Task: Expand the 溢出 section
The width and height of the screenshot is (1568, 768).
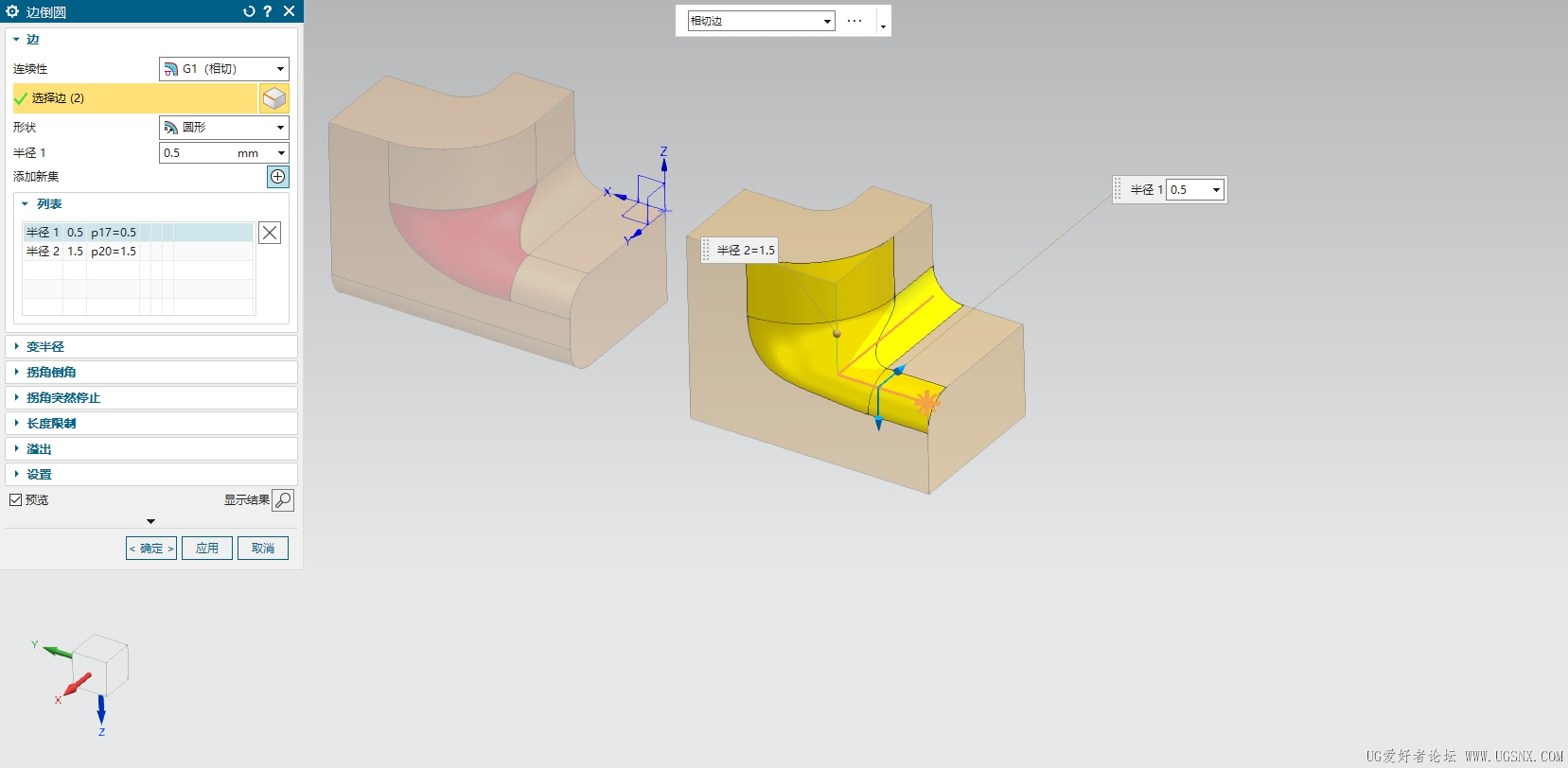Action: pos(151,449)
